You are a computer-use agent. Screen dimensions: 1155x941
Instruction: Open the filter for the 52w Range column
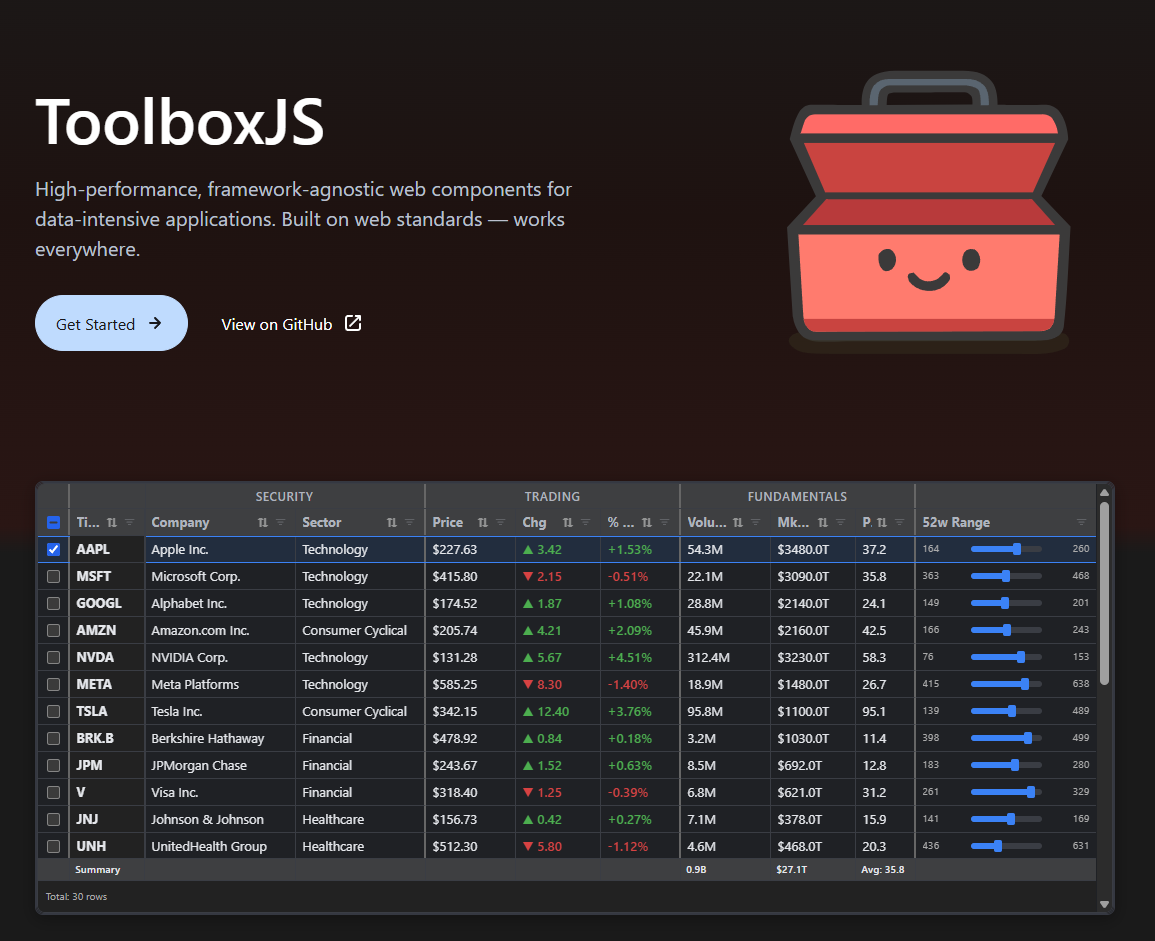tap(1082, 521)
